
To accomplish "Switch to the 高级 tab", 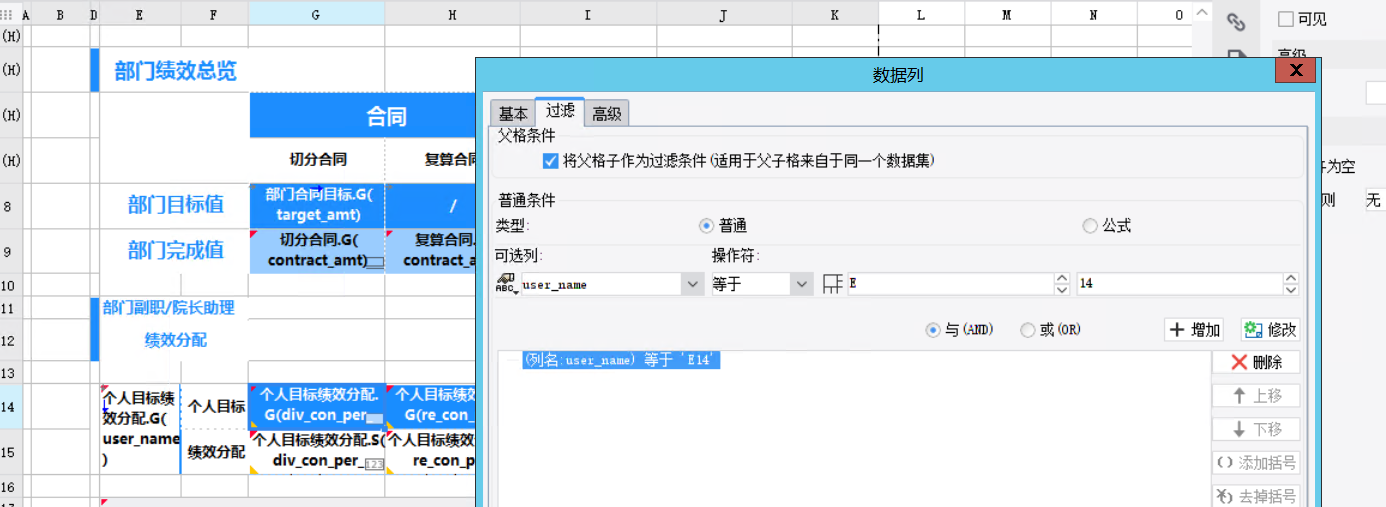I will point(607,114).
